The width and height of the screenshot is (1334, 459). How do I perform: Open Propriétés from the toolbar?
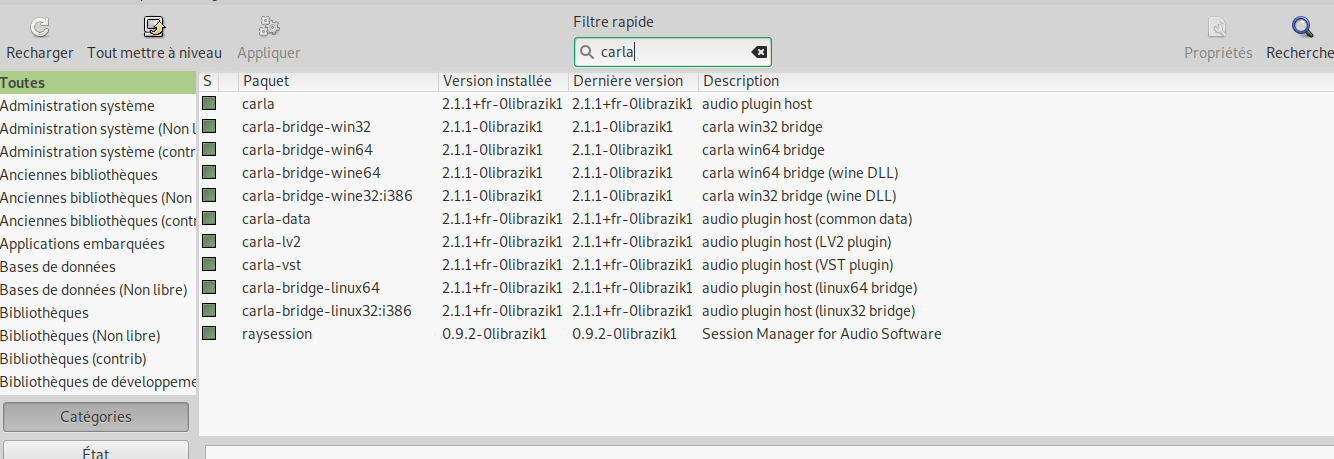pos(1217,28)
